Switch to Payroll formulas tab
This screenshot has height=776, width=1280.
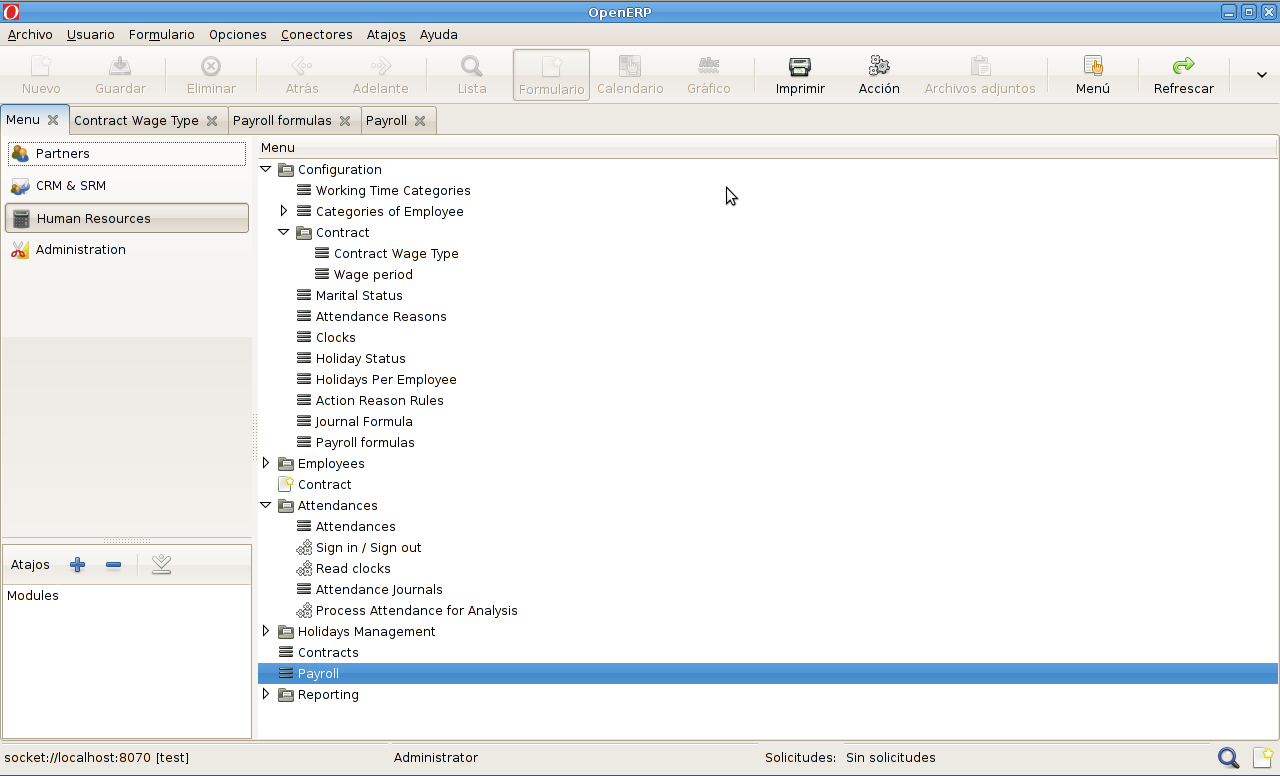tap(282, 121)
